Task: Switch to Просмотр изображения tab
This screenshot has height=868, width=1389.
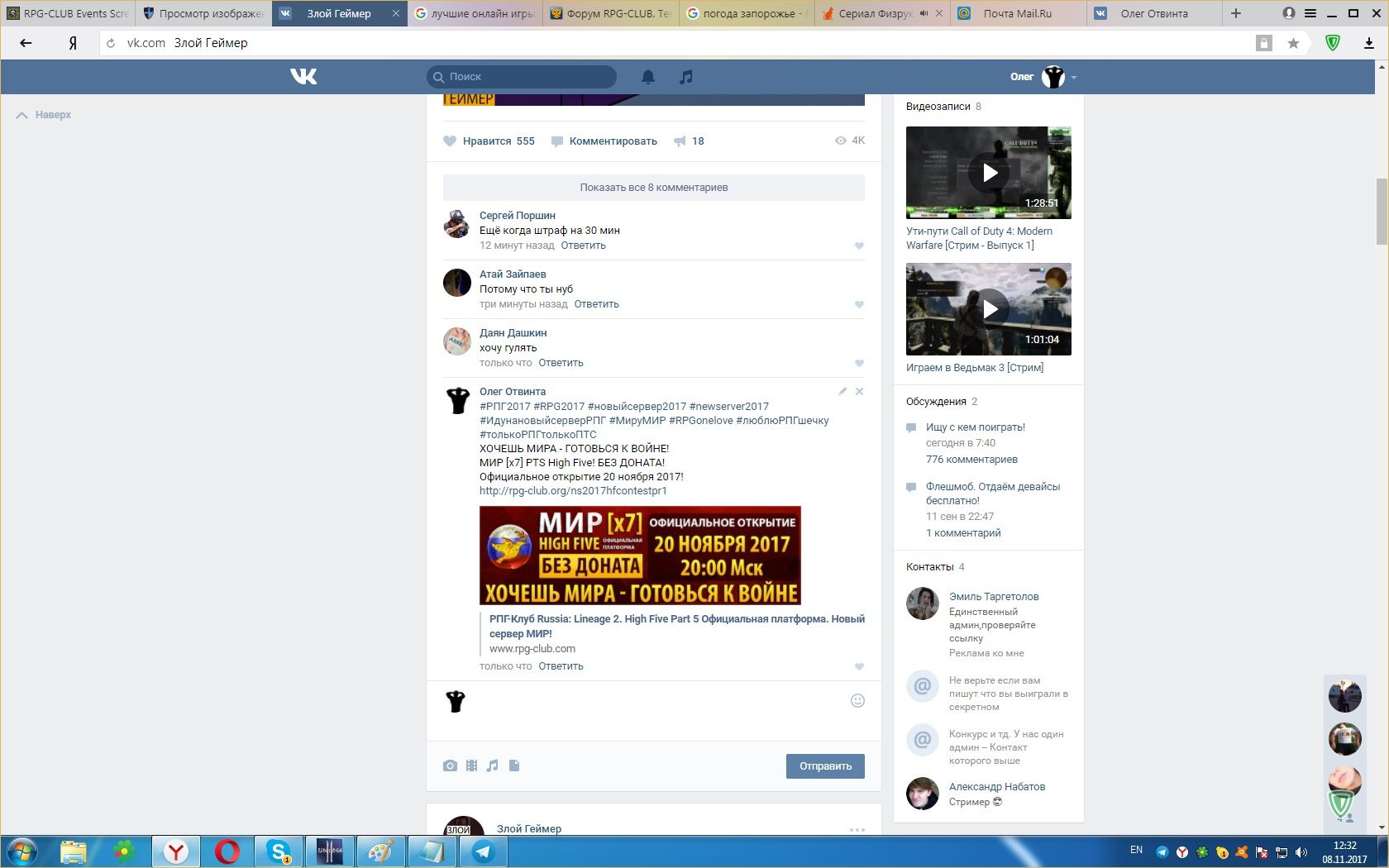Action: tap(203, 13)
